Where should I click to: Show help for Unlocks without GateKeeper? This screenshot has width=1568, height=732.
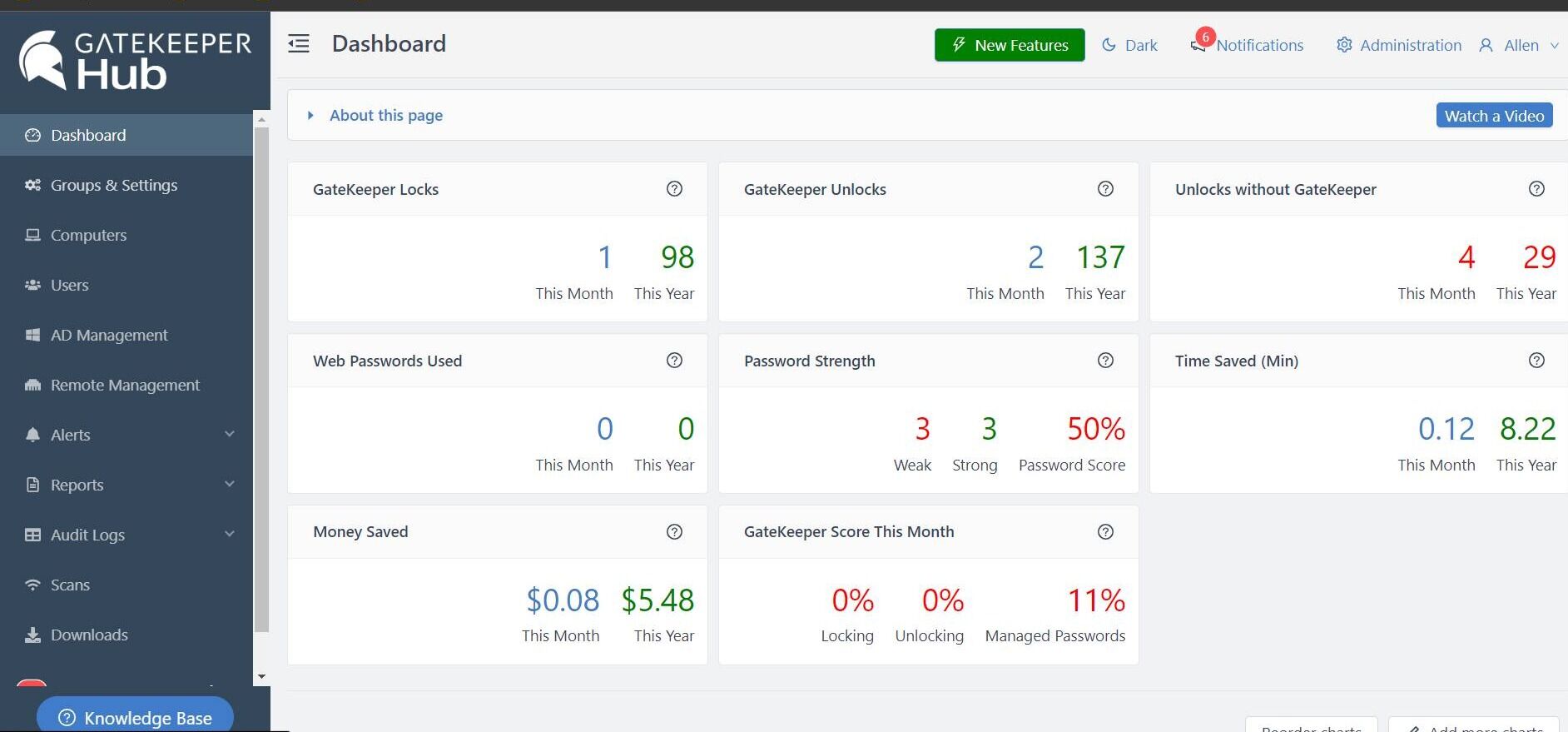click(x=1536, y=189)
